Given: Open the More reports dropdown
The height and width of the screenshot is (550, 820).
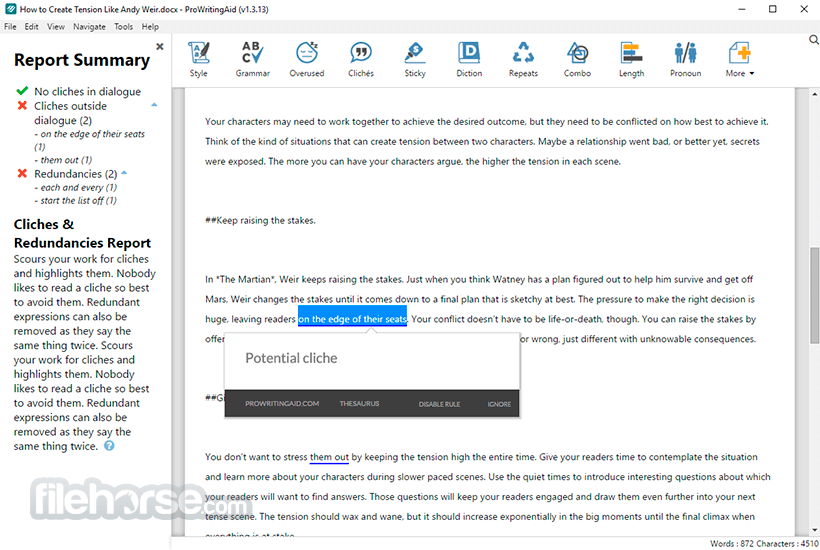Looking at the screenshot, I should tap(739, 60).
